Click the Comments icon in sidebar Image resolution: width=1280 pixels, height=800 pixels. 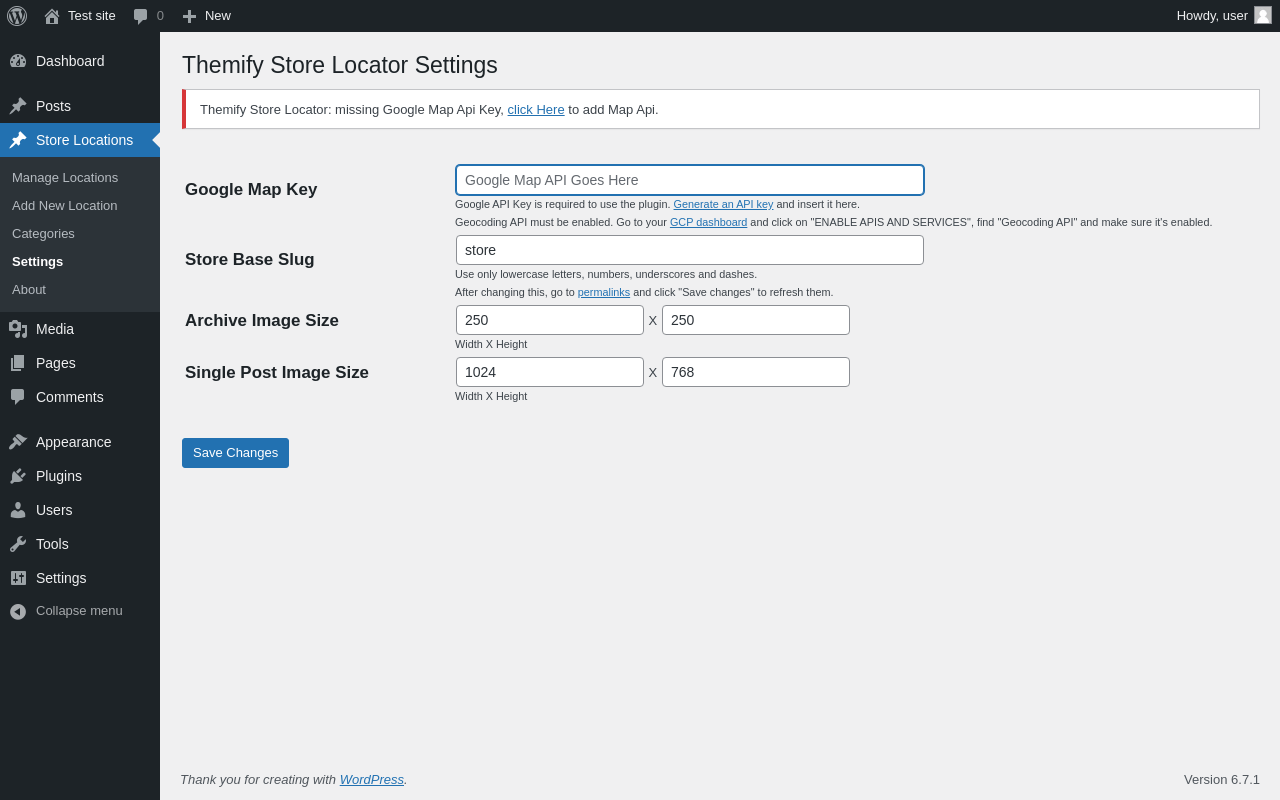pos(18,397)
